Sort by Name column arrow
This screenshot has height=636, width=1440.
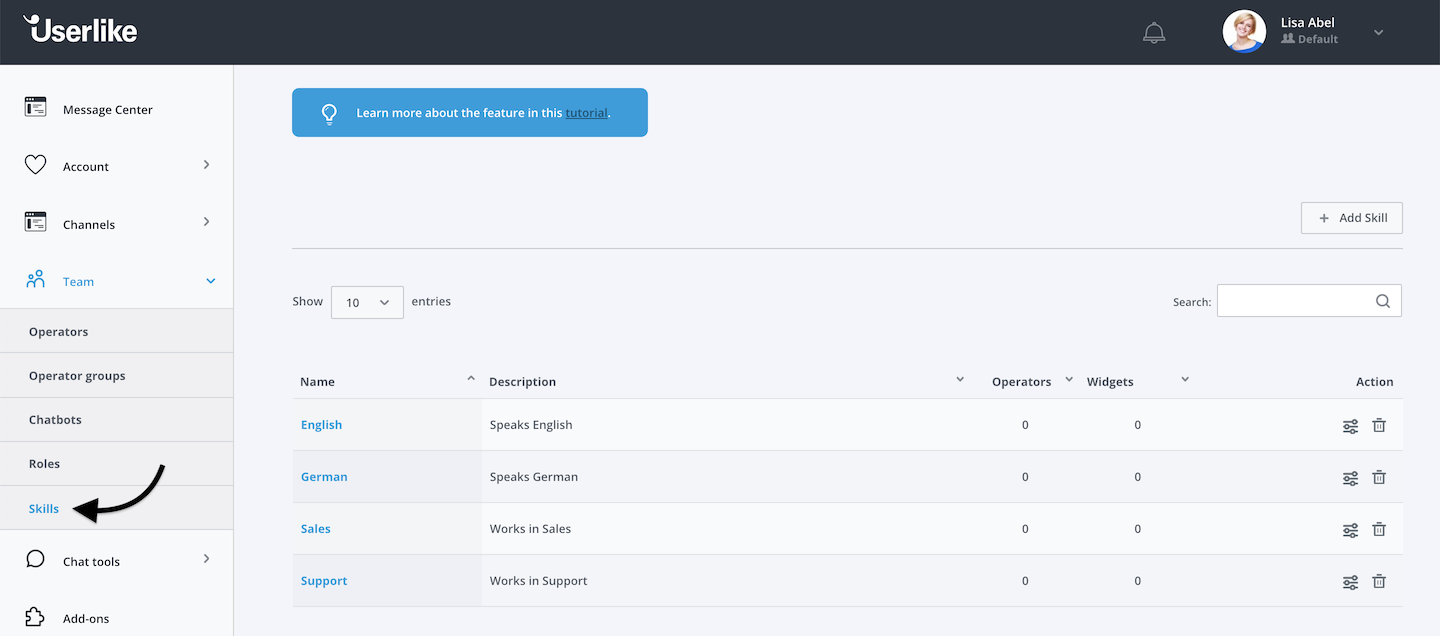coord(471,378)
